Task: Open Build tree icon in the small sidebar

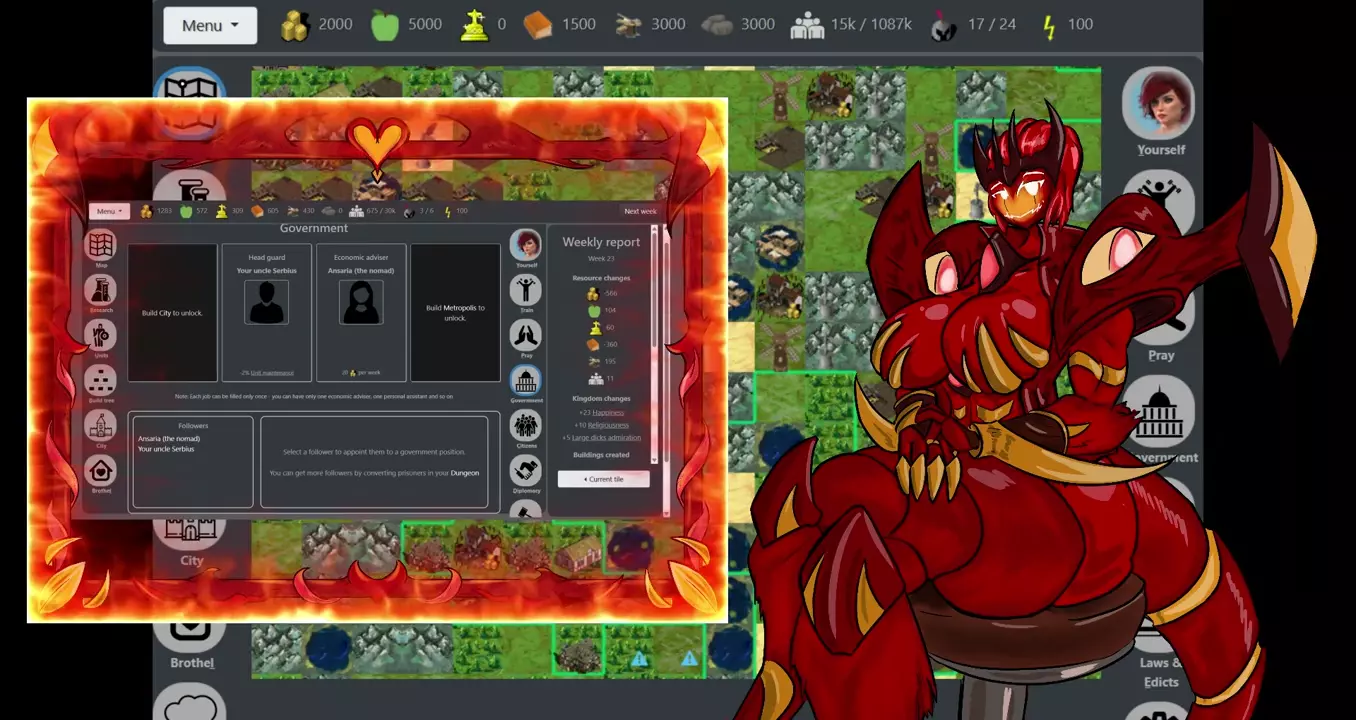Action: (x=101, y=381)
